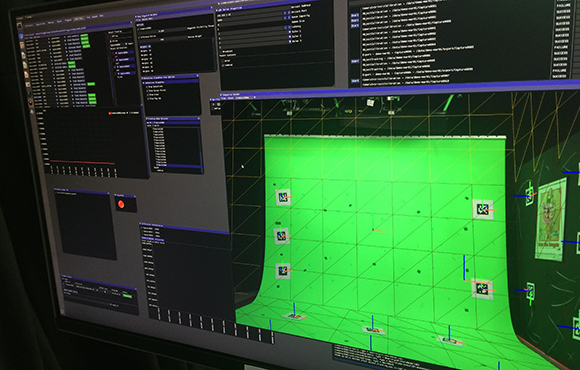
Task: Click the red legend dot in the graph panel
Action: coord(110,113)
